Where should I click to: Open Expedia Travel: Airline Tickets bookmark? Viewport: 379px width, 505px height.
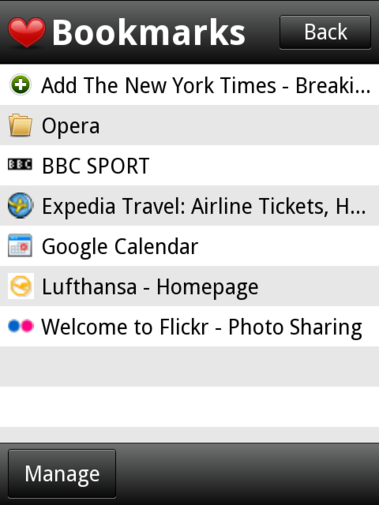tap(189, 206)
